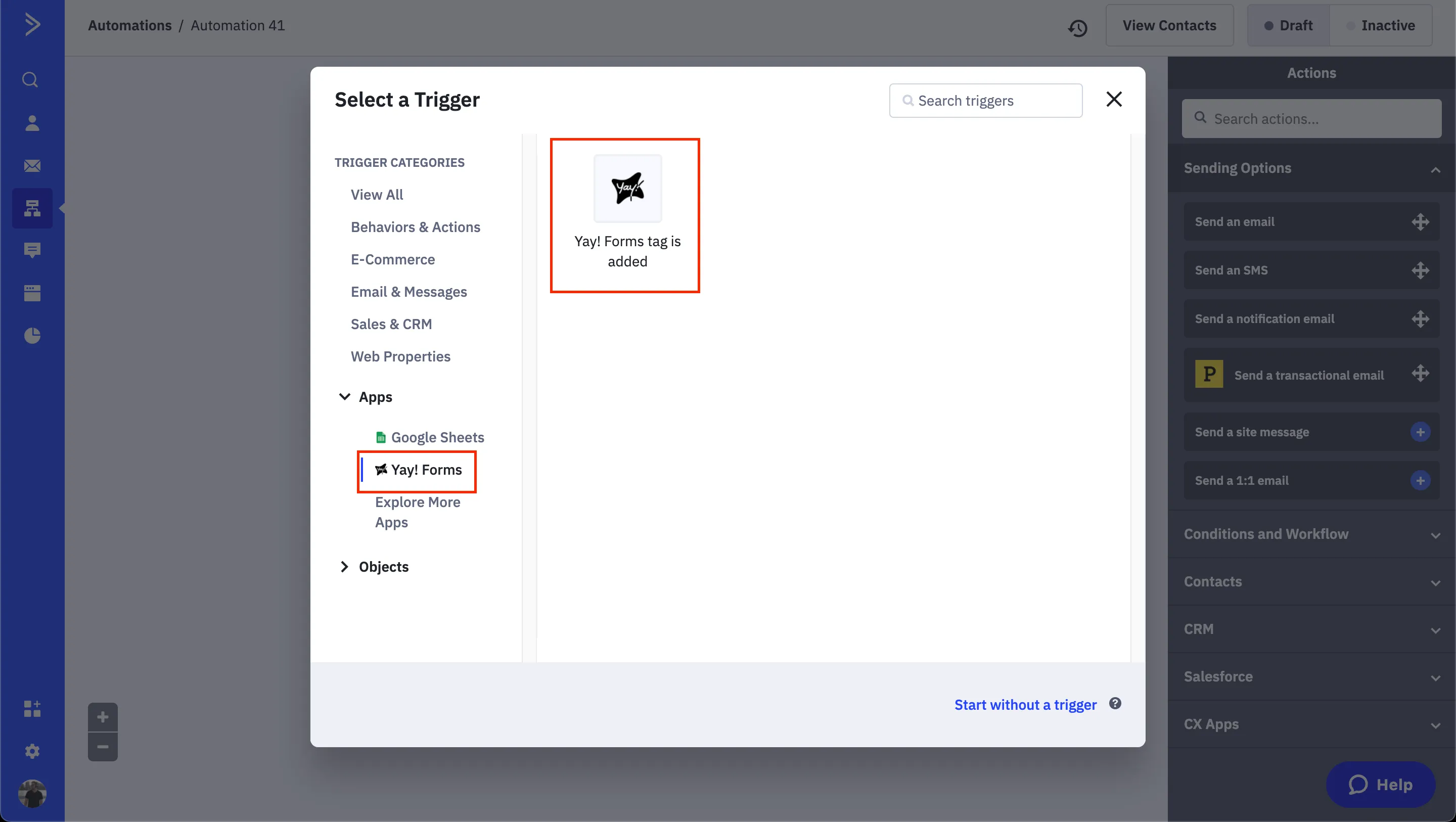
Task: Click the revision history clock icon
Action: click(x=1077, y=27)
